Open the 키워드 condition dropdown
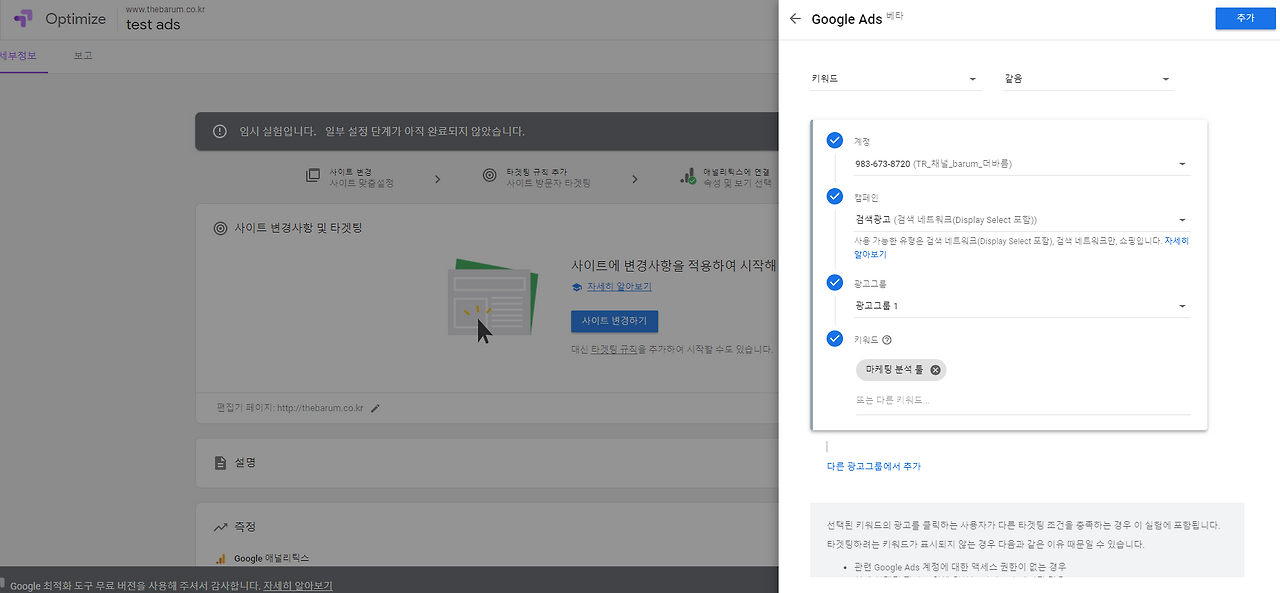Image resolution: width=1280 pixels, height=593 pixels. click(895, 78)
